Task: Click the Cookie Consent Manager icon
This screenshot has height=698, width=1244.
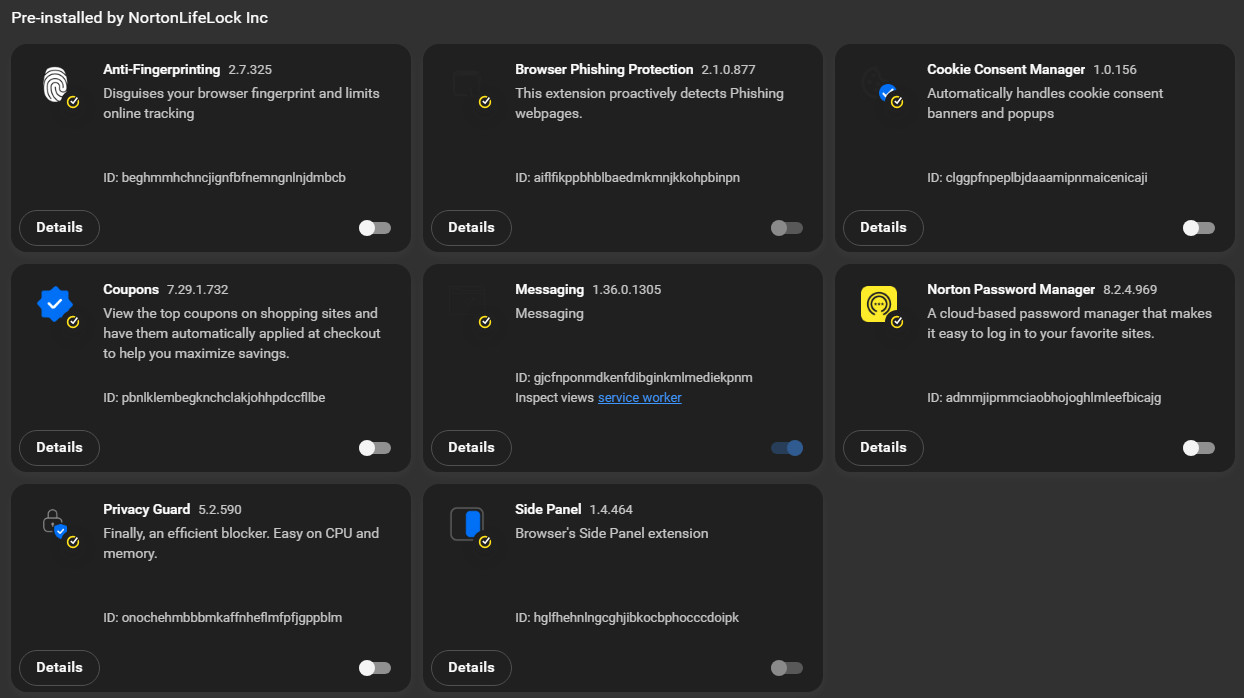Action: [880, 86]
